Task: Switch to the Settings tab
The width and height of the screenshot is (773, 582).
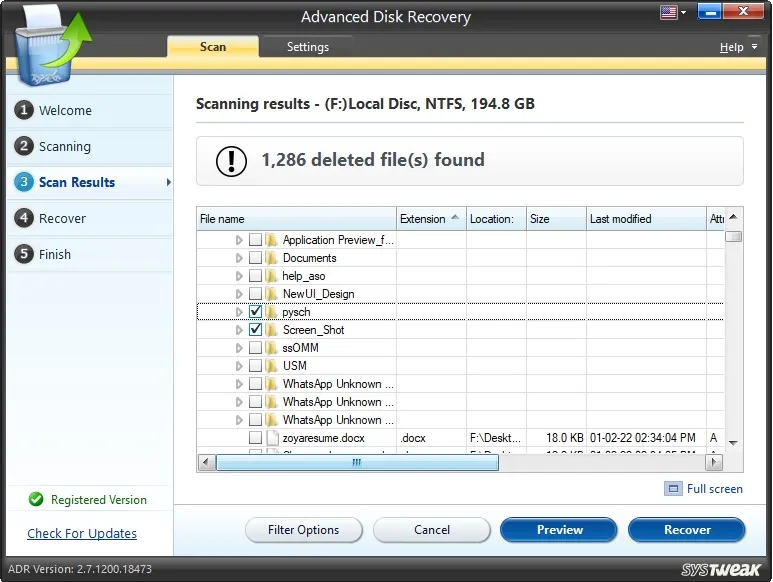Action: click(308, 47)
